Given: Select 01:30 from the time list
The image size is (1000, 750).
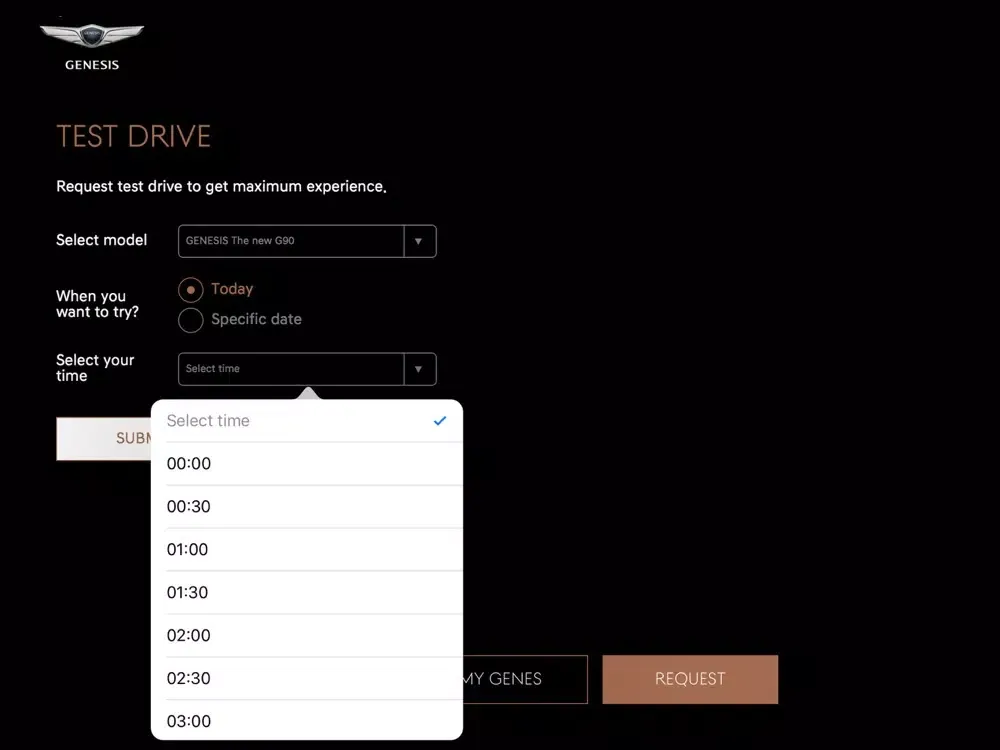Looking at the screenshot, I should [307, 592].
